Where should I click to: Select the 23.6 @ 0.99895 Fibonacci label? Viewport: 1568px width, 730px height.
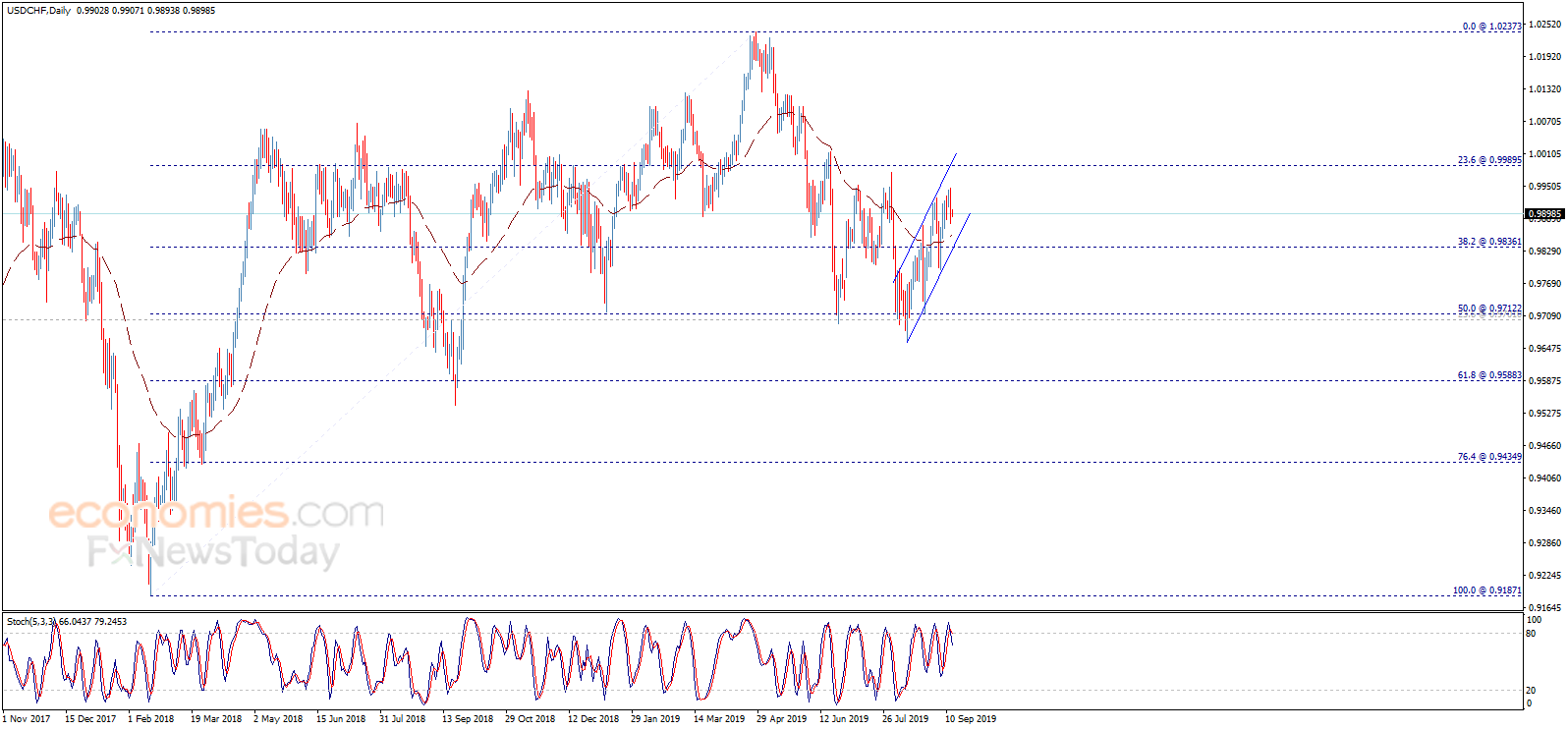(1489, 160)
